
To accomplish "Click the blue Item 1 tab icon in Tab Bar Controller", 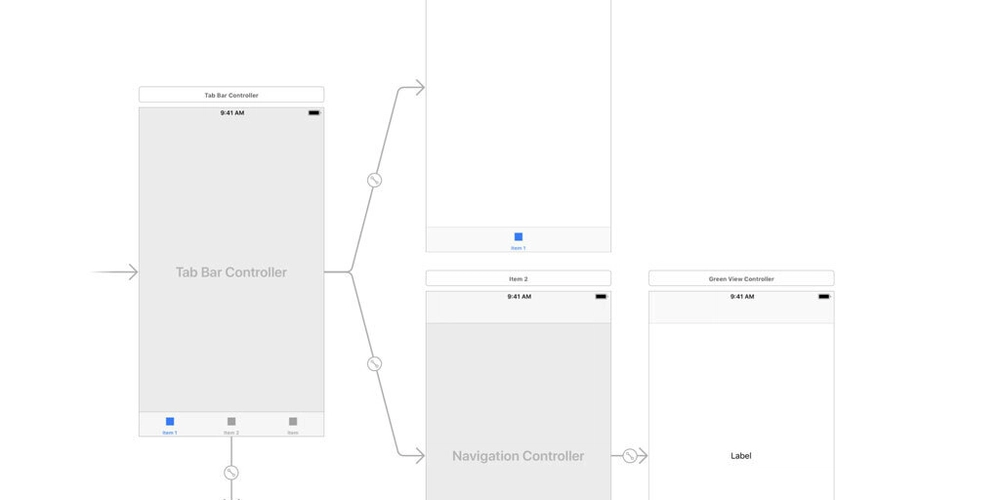I will coord(170,422).
